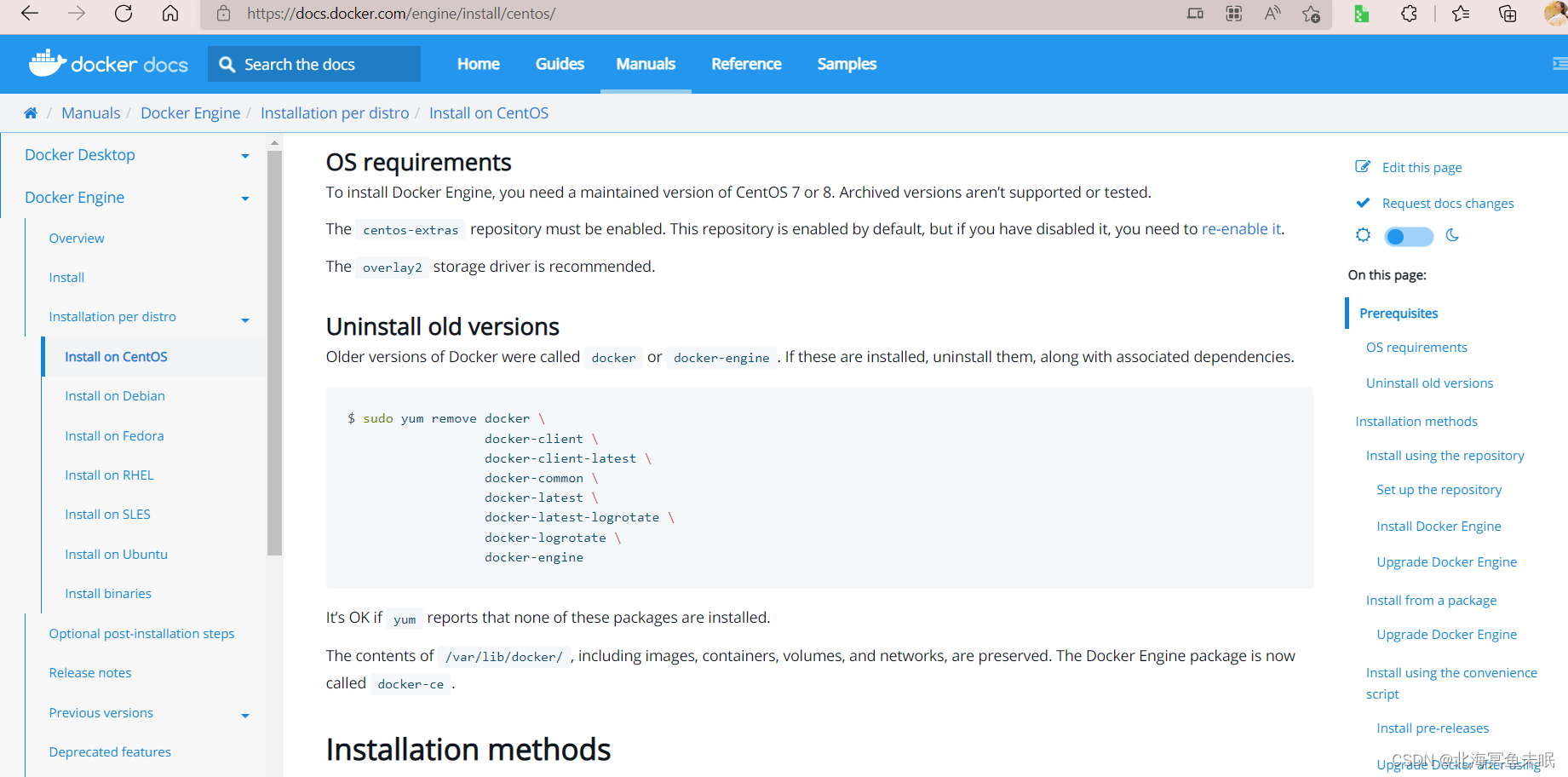The image size is (1568, 777).
Task: Select Install on SLES sidebar item
Action: tap(107, 515)
